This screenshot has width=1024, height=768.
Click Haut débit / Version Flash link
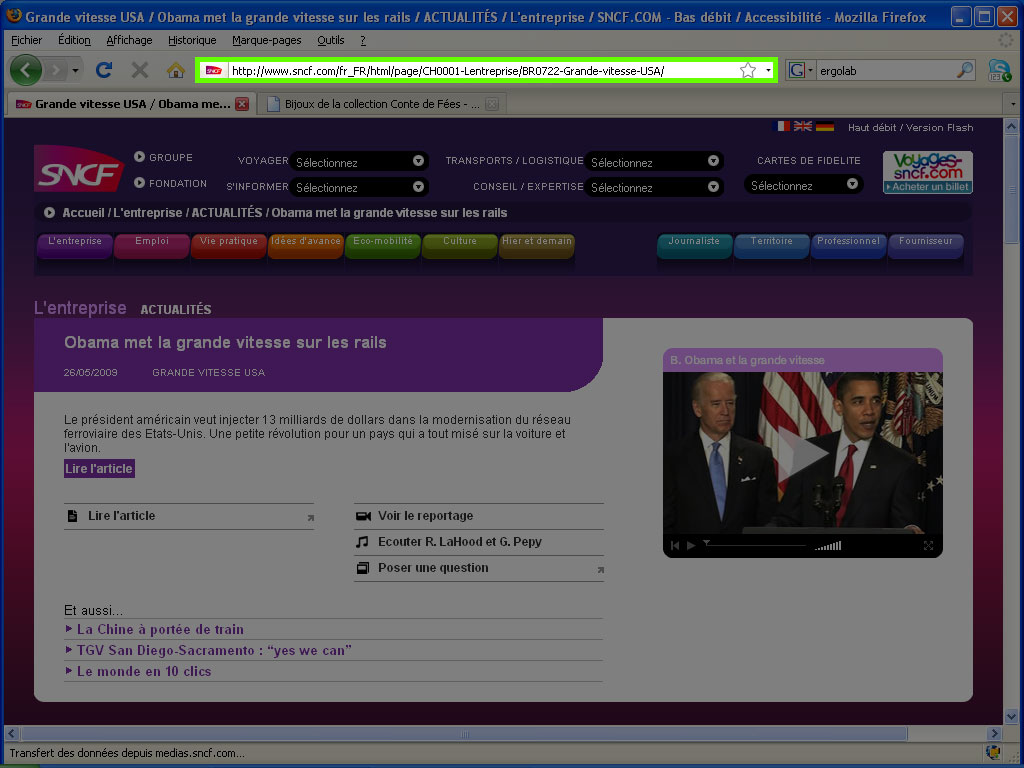tap(910, 127)
